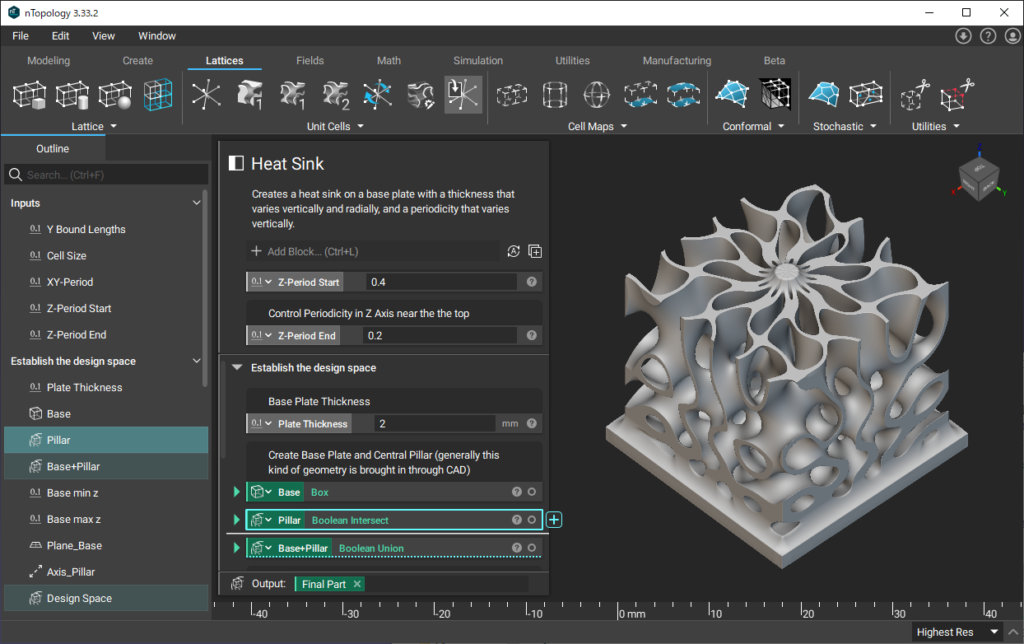Image resolution: width=1024 pixels, height=644 pixels.
Task: Toggle the Heat Sink notebook panel icon
Action: (236, 163)
